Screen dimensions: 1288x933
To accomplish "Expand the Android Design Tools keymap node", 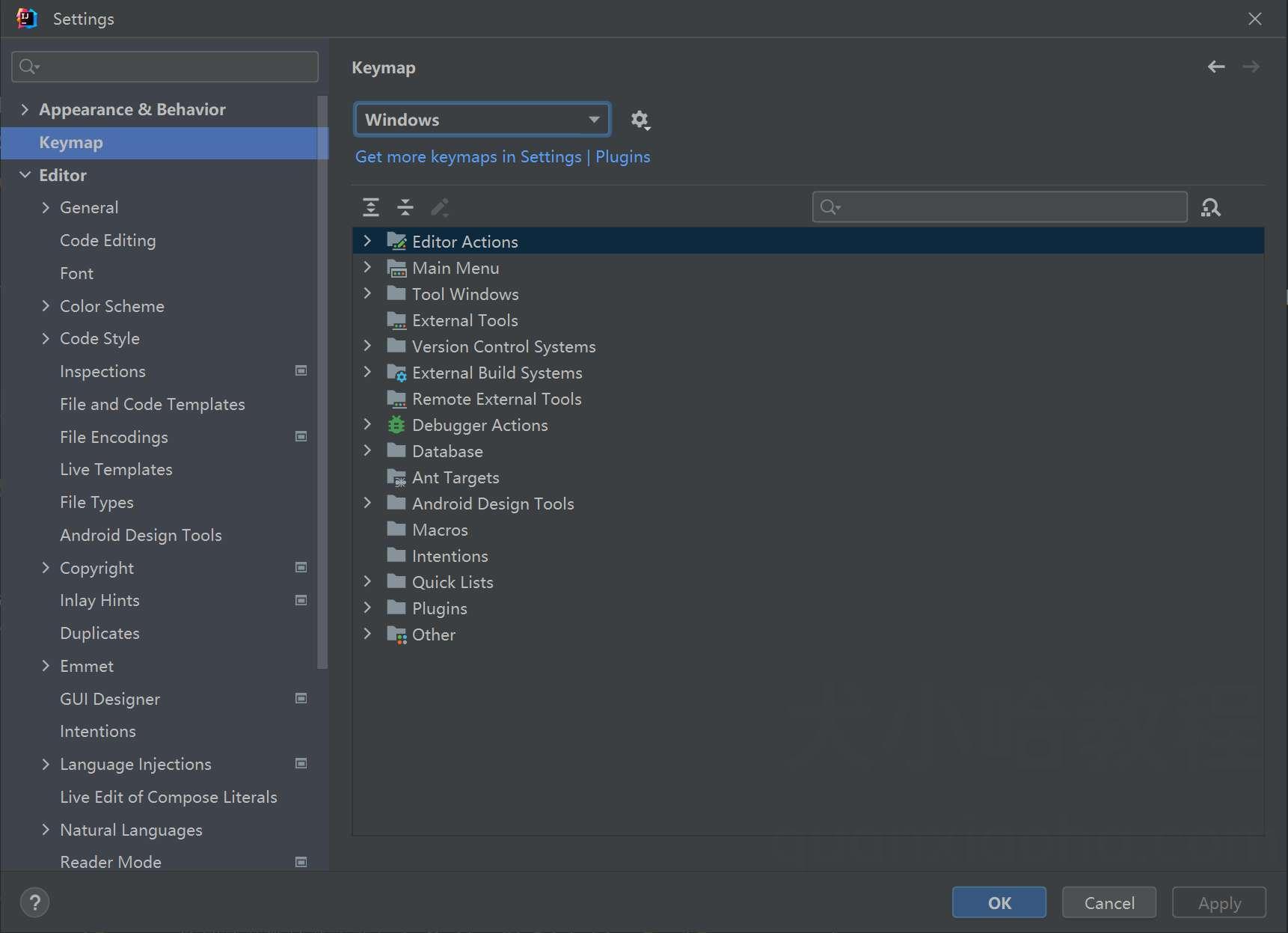I will (367, 503).
